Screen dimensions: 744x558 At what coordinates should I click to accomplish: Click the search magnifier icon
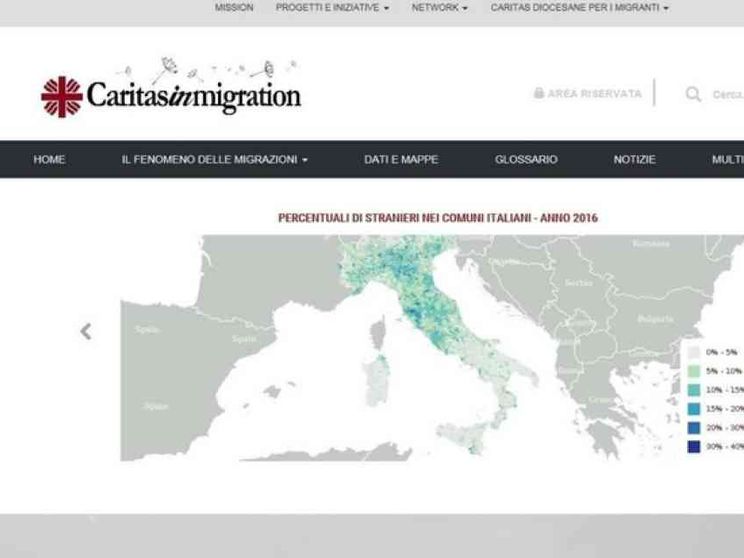pyautogui.click(x=693, y=94)
